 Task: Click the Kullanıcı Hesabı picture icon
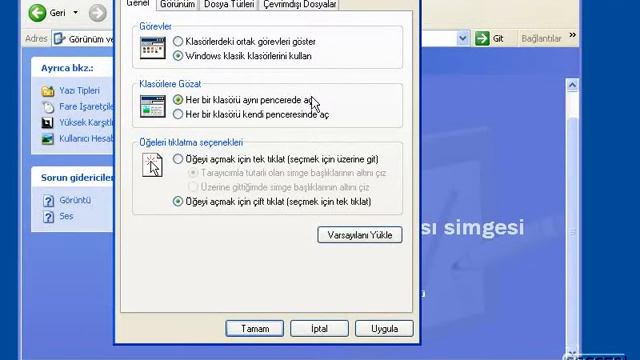click(47, 139)
